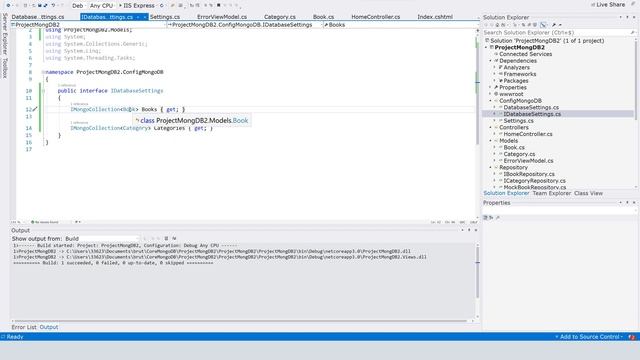Switch to the Category.cs editor tab
The width and height of the screenshot is (640, 360).
pos(280,17)
